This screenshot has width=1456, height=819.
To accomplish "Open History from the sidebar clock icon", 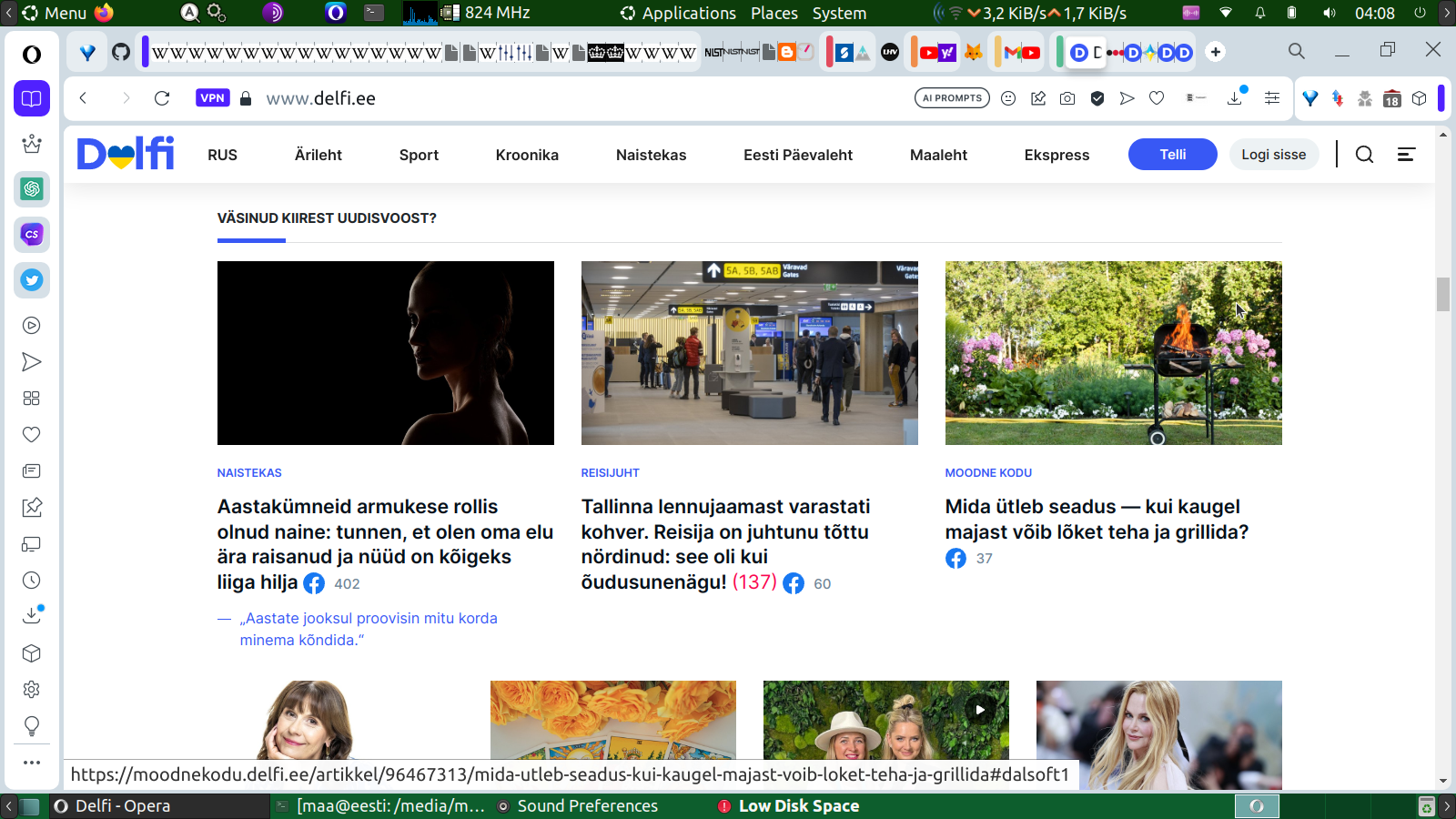I will pyautogui.click(x=32, y=581).
